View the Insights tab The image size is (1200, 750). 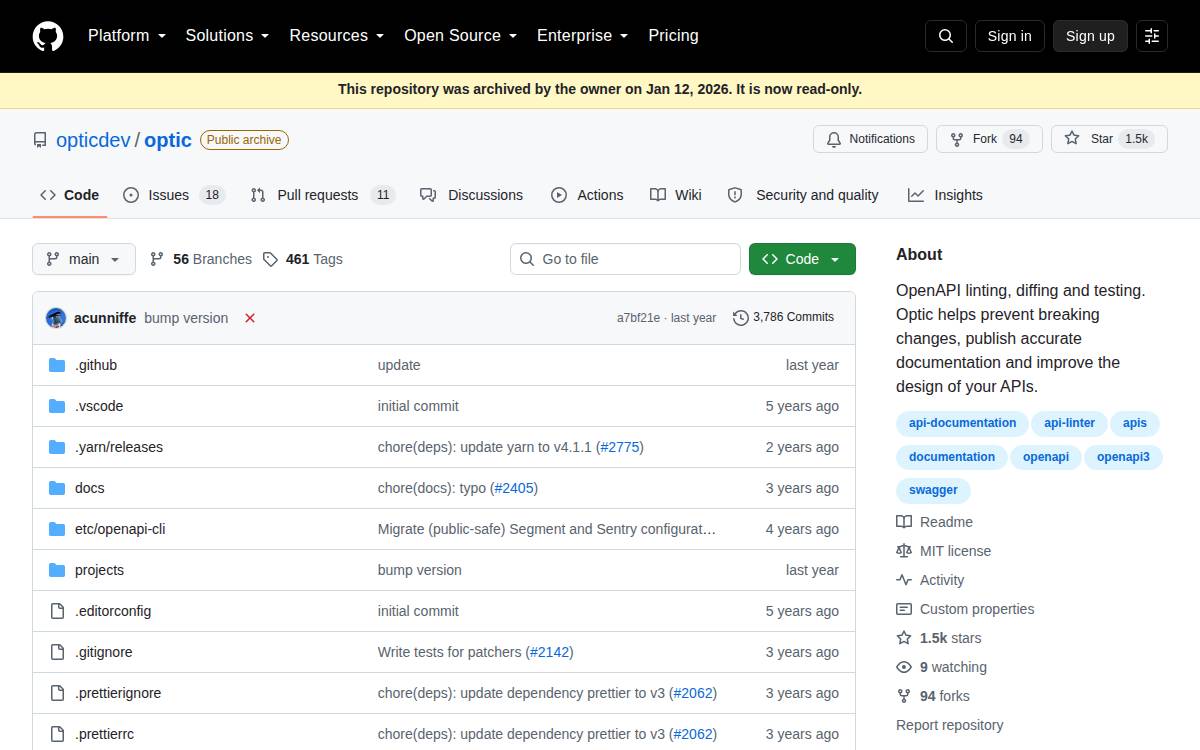[946, 195]
